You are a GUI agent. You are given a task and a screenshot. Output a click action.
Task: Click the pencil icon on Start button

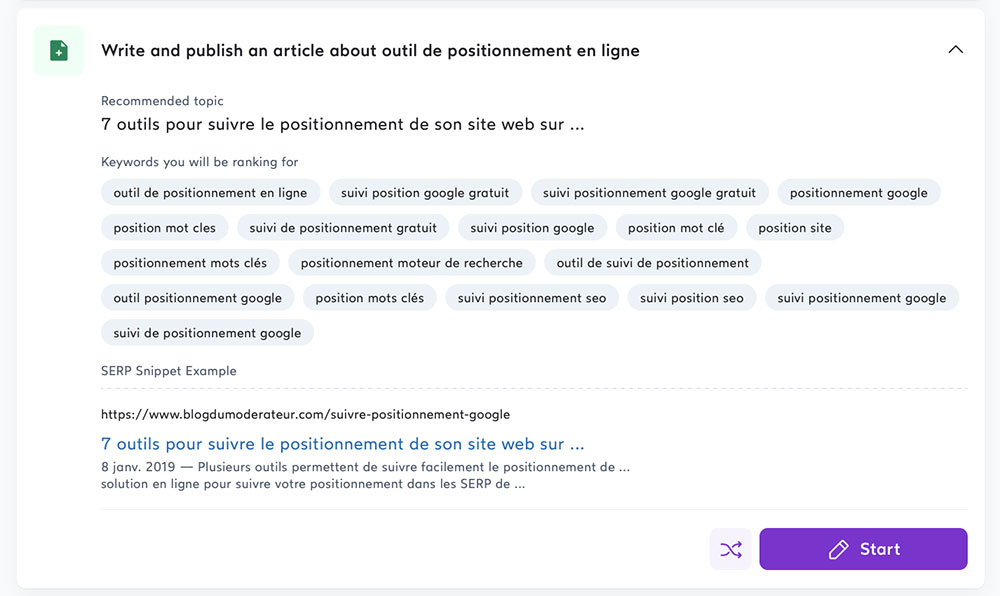coord(839,549)
